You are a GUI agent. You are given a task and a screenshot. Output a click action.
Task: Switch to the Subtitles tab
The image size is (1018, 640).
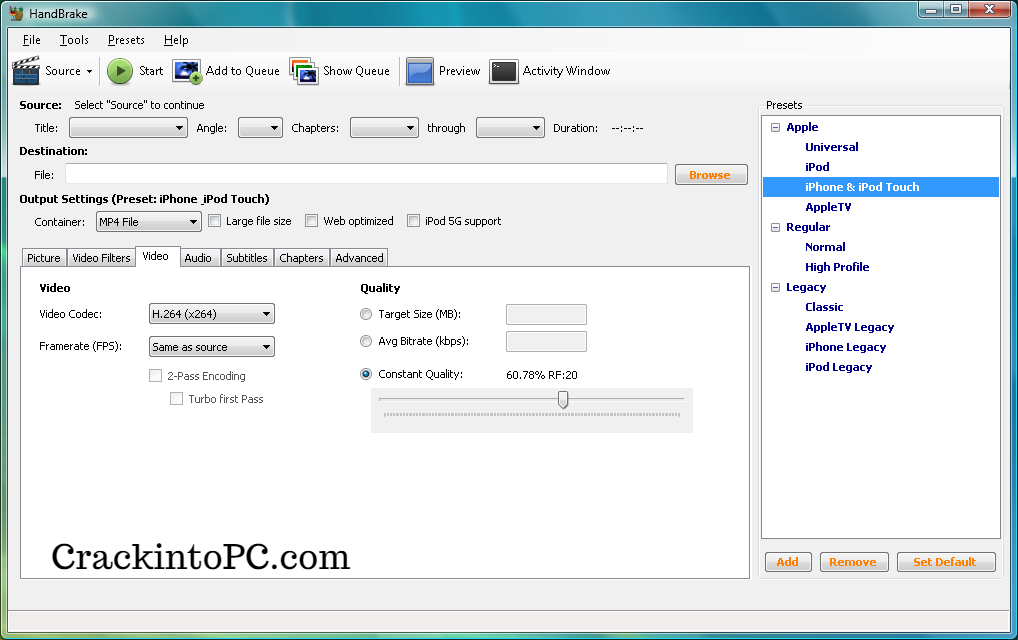247,258
